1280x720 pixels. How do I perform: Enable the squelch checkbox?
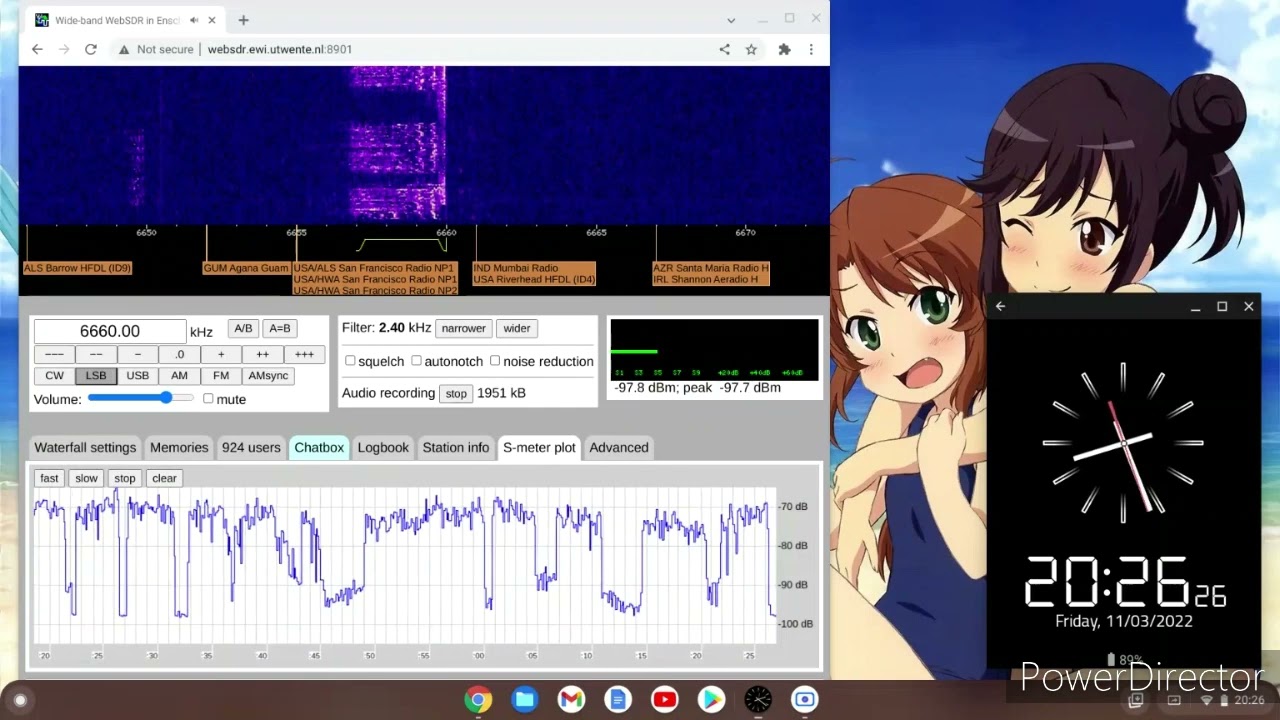pos(350,361)
